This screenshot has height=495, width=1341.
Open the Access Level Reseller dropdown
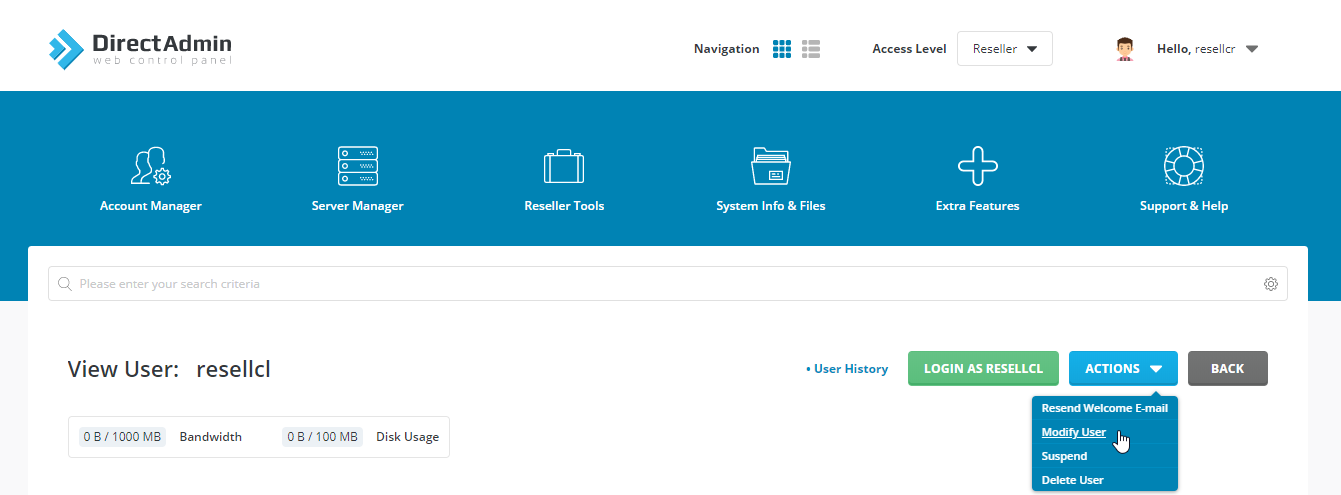click(1004, 49)
